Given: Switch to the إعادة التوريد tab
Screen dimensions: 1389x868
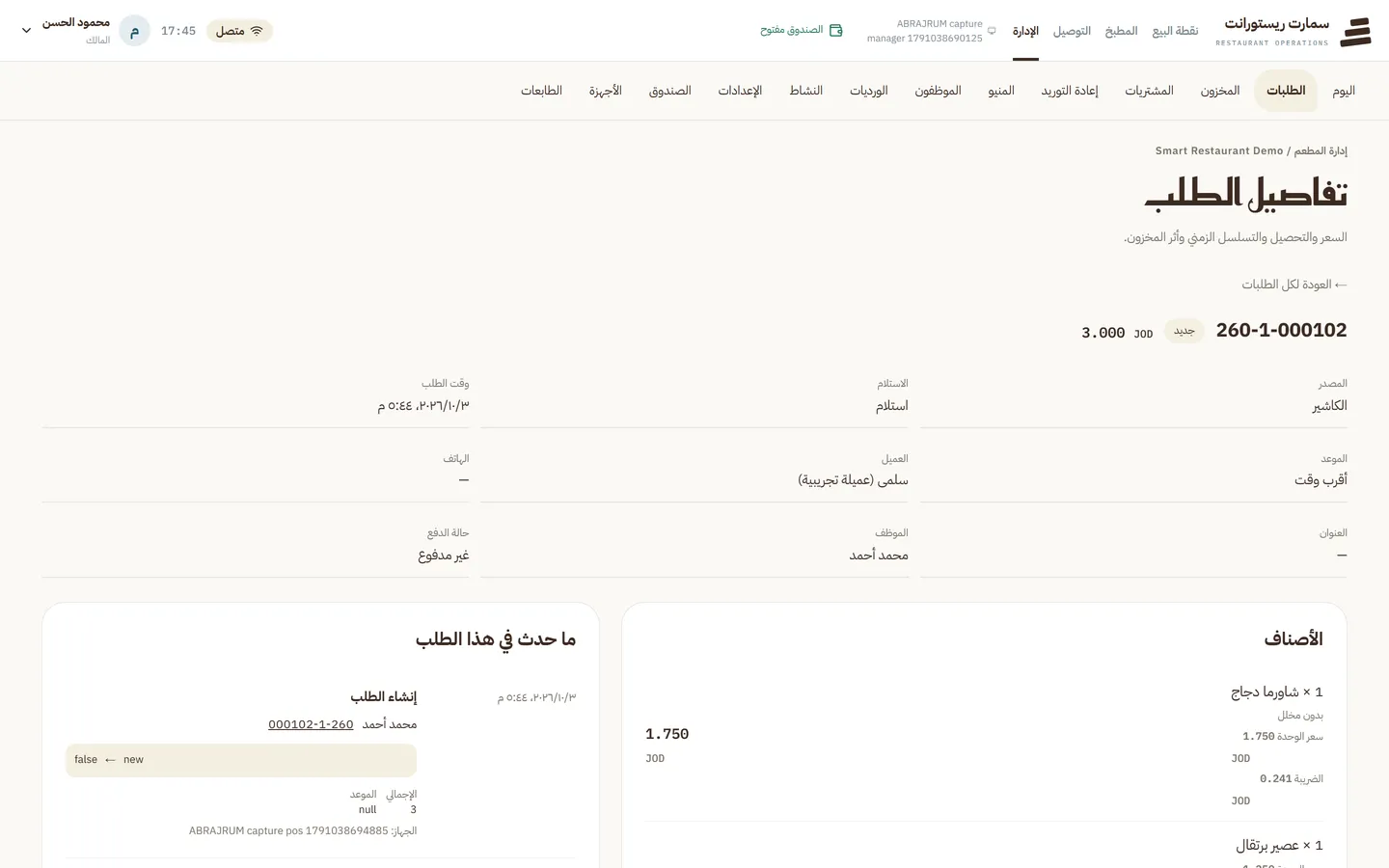Looking at the screenshot, I should pos(1070,91).
